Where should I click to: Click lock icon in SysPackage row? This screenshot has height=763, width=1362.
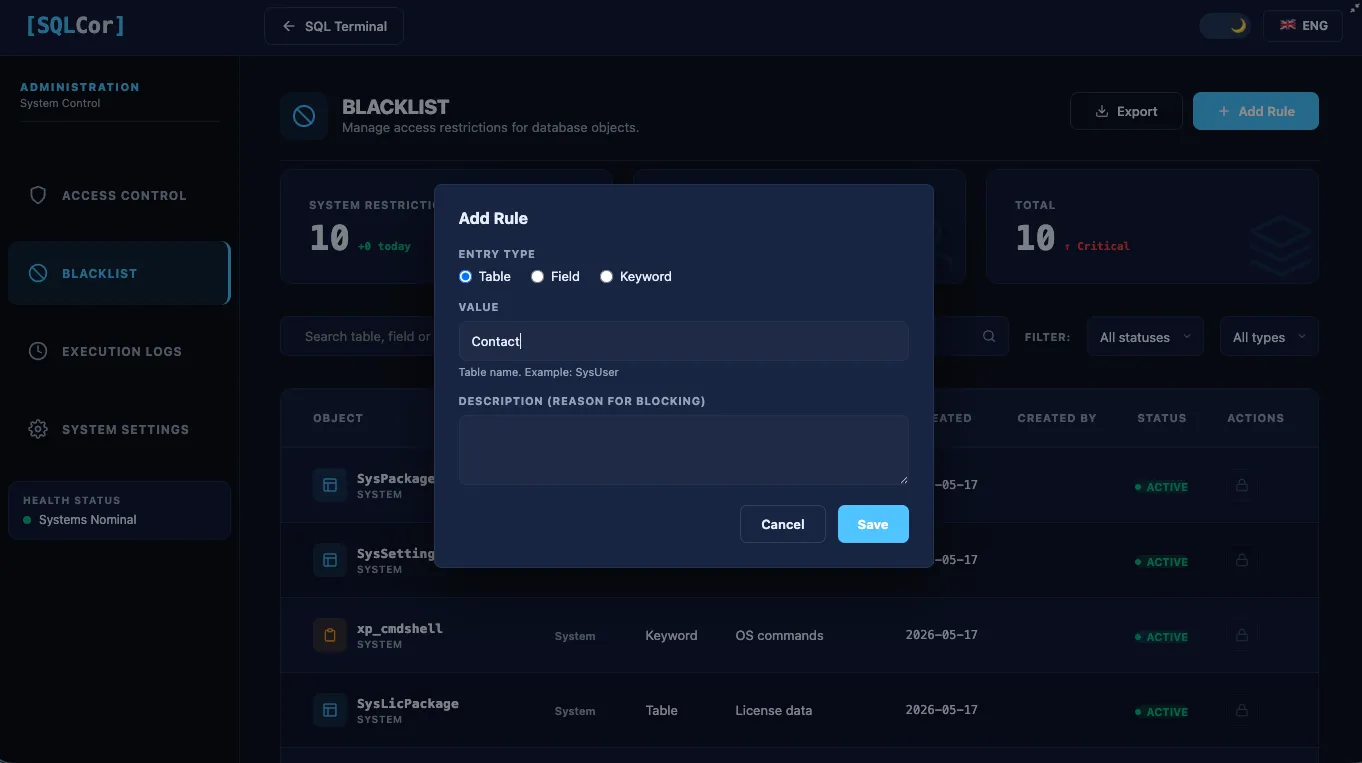pos(1242,485)
